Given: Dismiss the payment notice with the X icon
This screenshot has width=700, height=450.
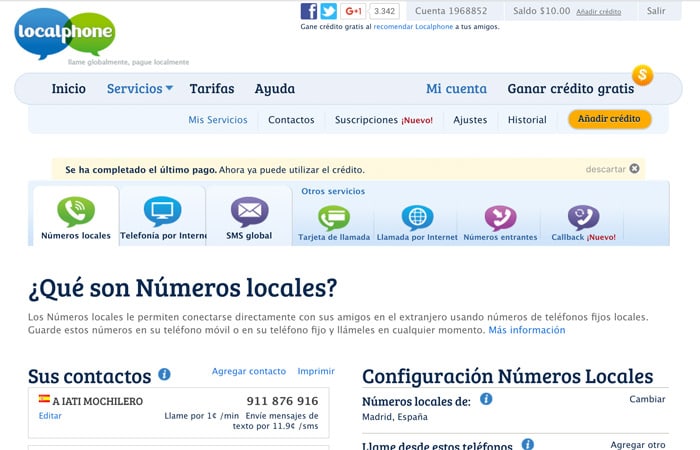Looking at the screenshot, I should click(634, 168).
